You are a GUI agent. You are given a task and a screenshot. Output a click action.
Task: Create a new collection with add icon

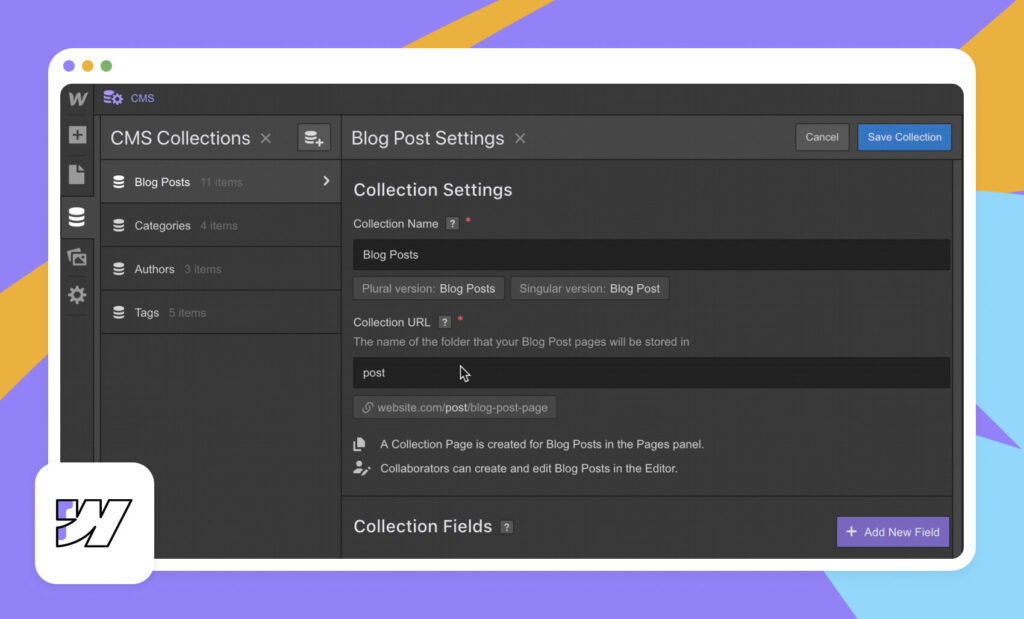point(314,138)
